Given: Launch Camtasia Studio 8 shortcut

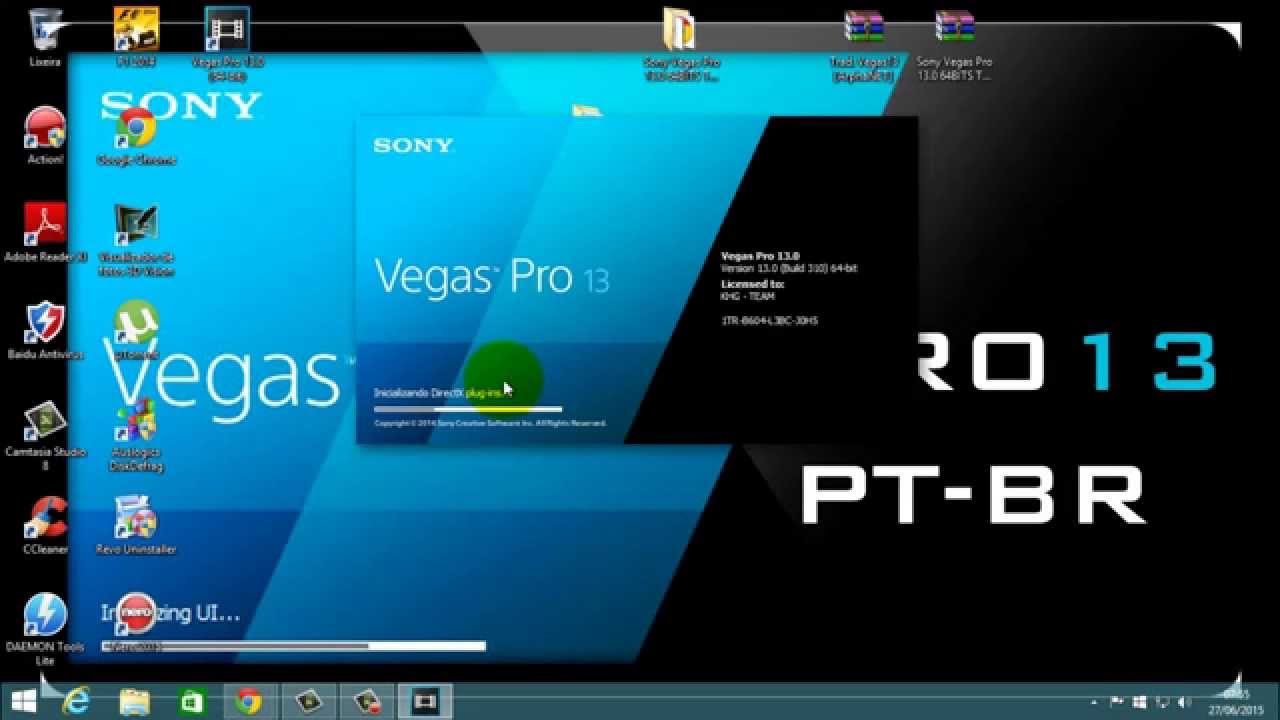Looking at the screenshot, I should click(x=45, y=433).
